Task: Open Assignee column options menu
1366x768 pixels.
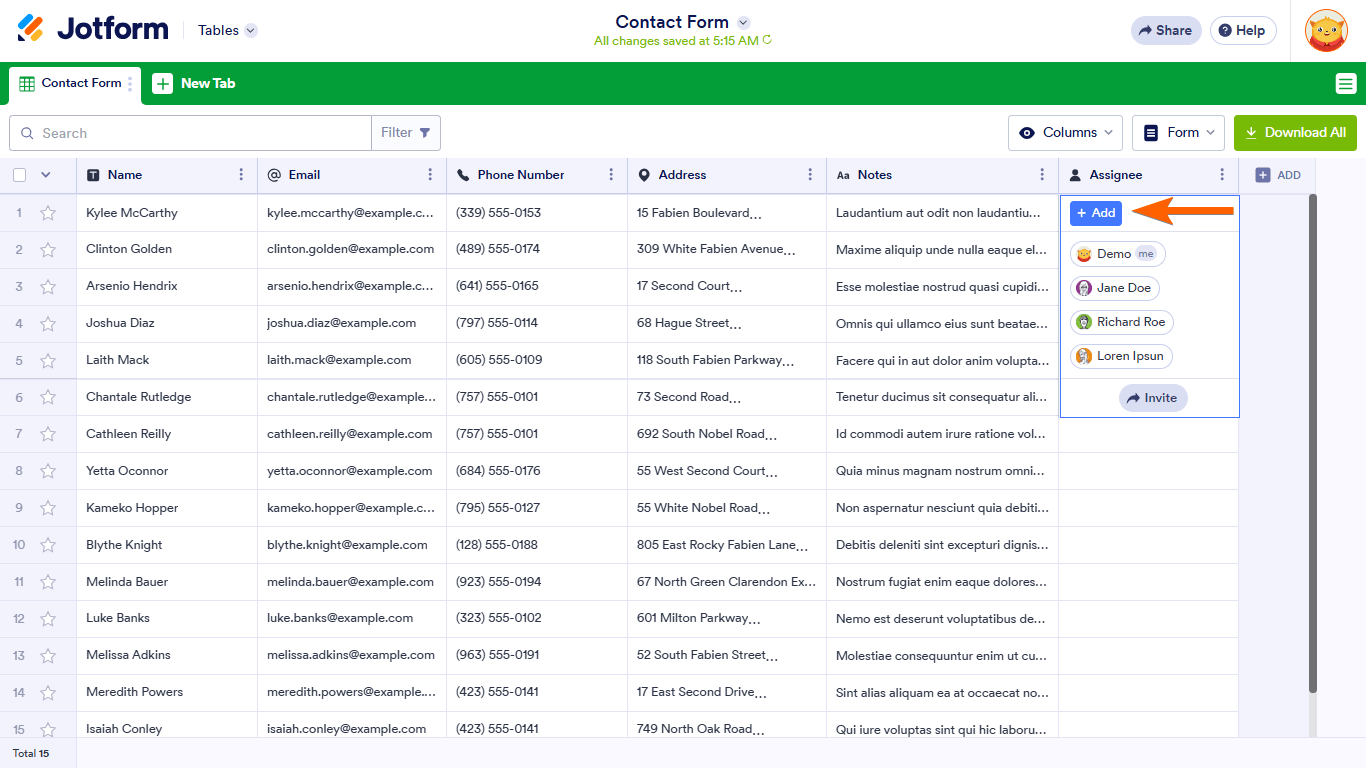Action: [x=1222, y=175]
